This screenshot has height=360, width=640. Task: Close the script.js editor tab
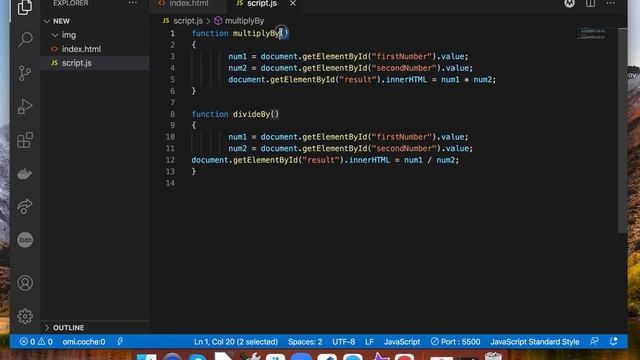293,3
